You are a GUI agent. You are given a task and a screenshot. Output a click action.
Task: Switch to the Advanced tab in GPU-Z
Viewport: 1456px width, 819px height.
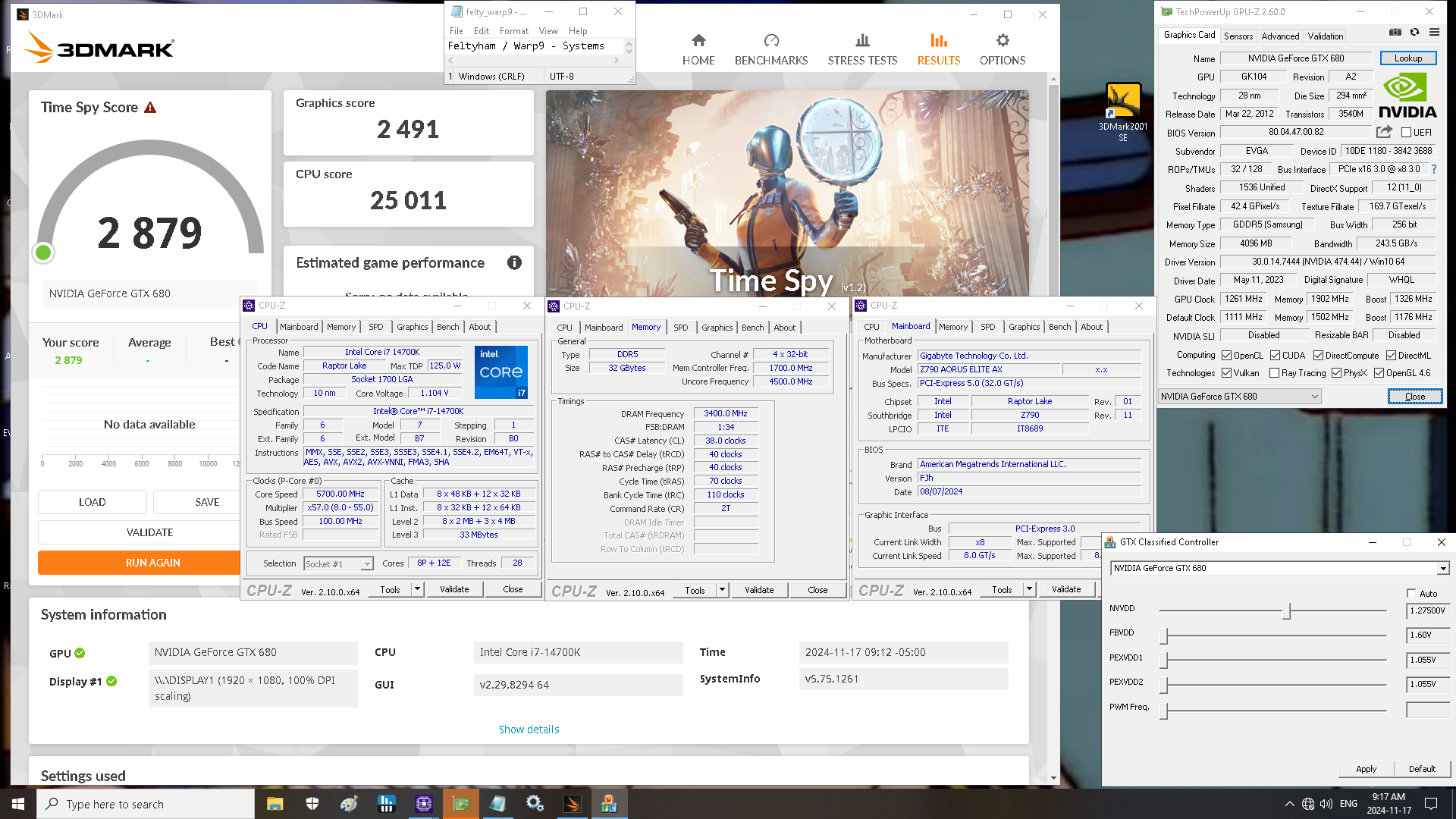[1280, 36]
